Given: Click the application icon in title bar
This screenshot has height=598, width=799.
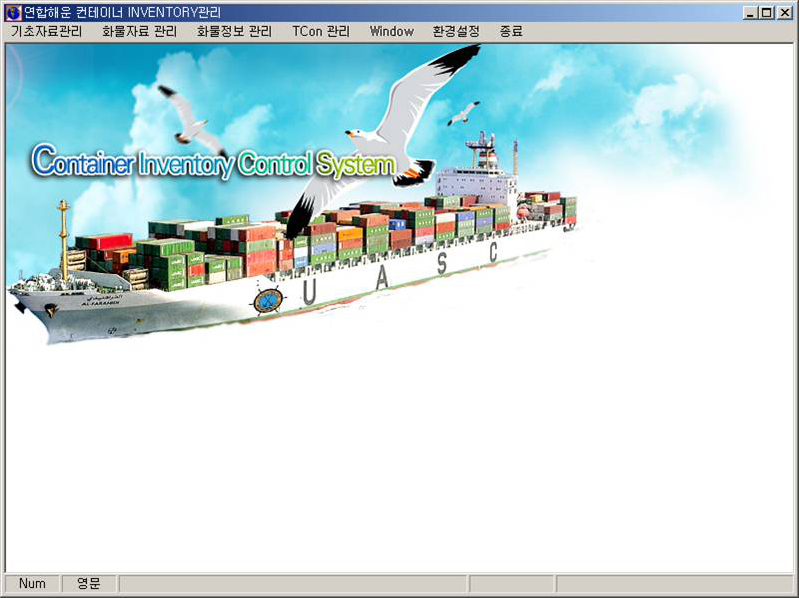Looking at the screenshot, I should 13,12.
